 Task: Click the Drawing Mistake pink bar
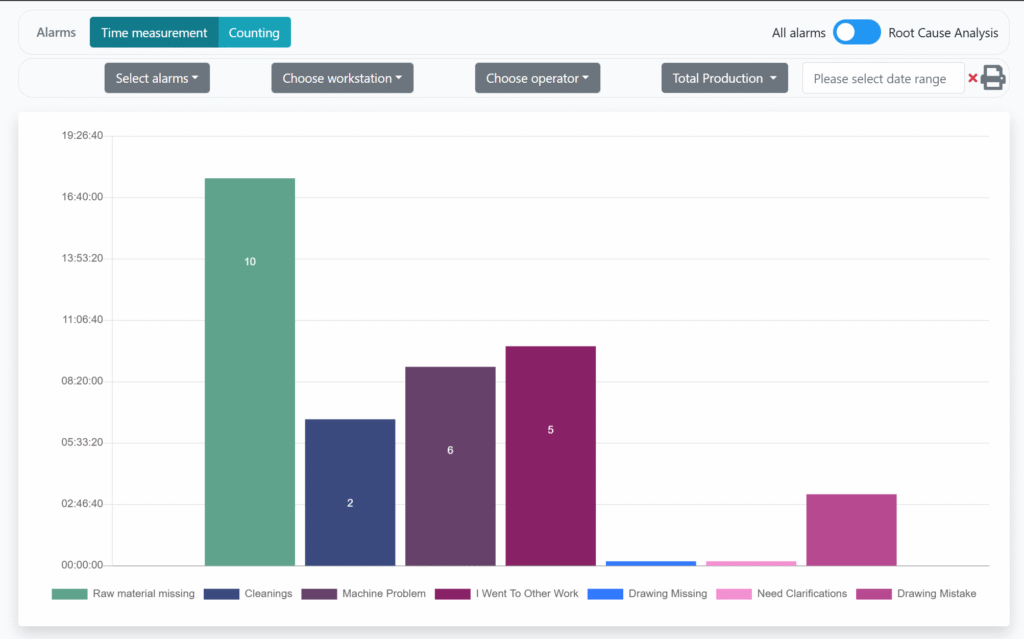[851, 530]
